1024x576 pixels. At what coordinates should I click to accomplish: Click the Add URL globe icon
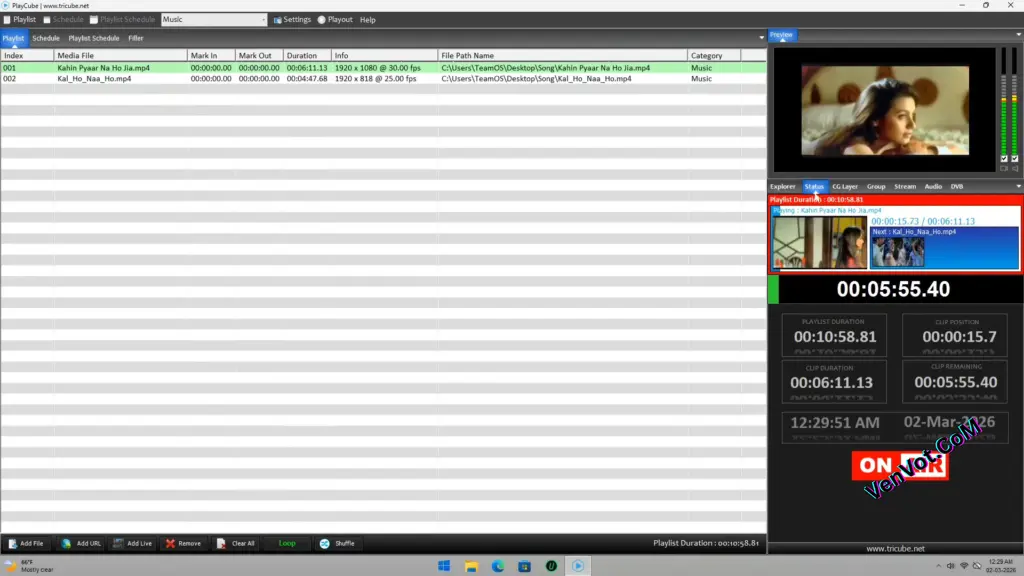coord(66,543)
